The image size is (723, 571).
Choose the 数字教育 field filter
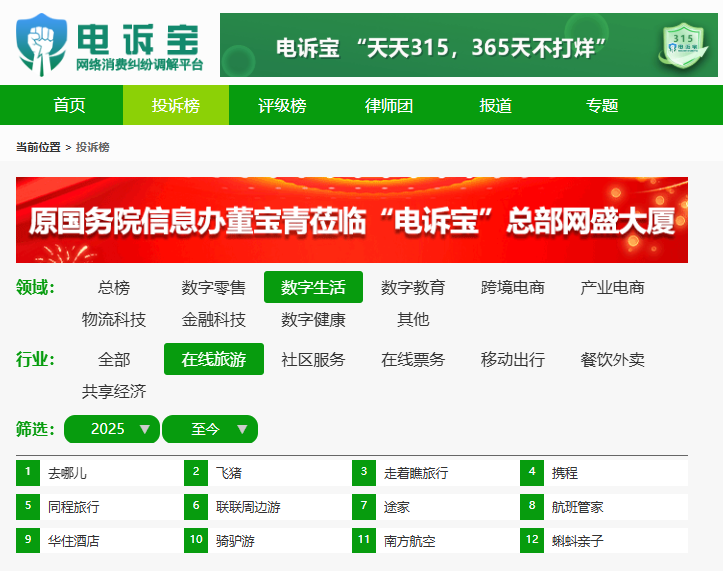[x=413, y=287]
